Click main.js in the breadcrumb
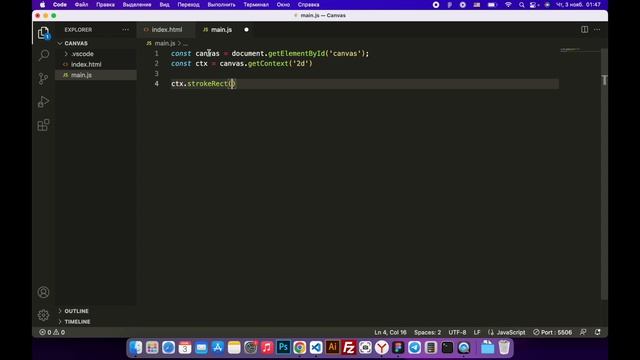640x360 pixels. 164,43
